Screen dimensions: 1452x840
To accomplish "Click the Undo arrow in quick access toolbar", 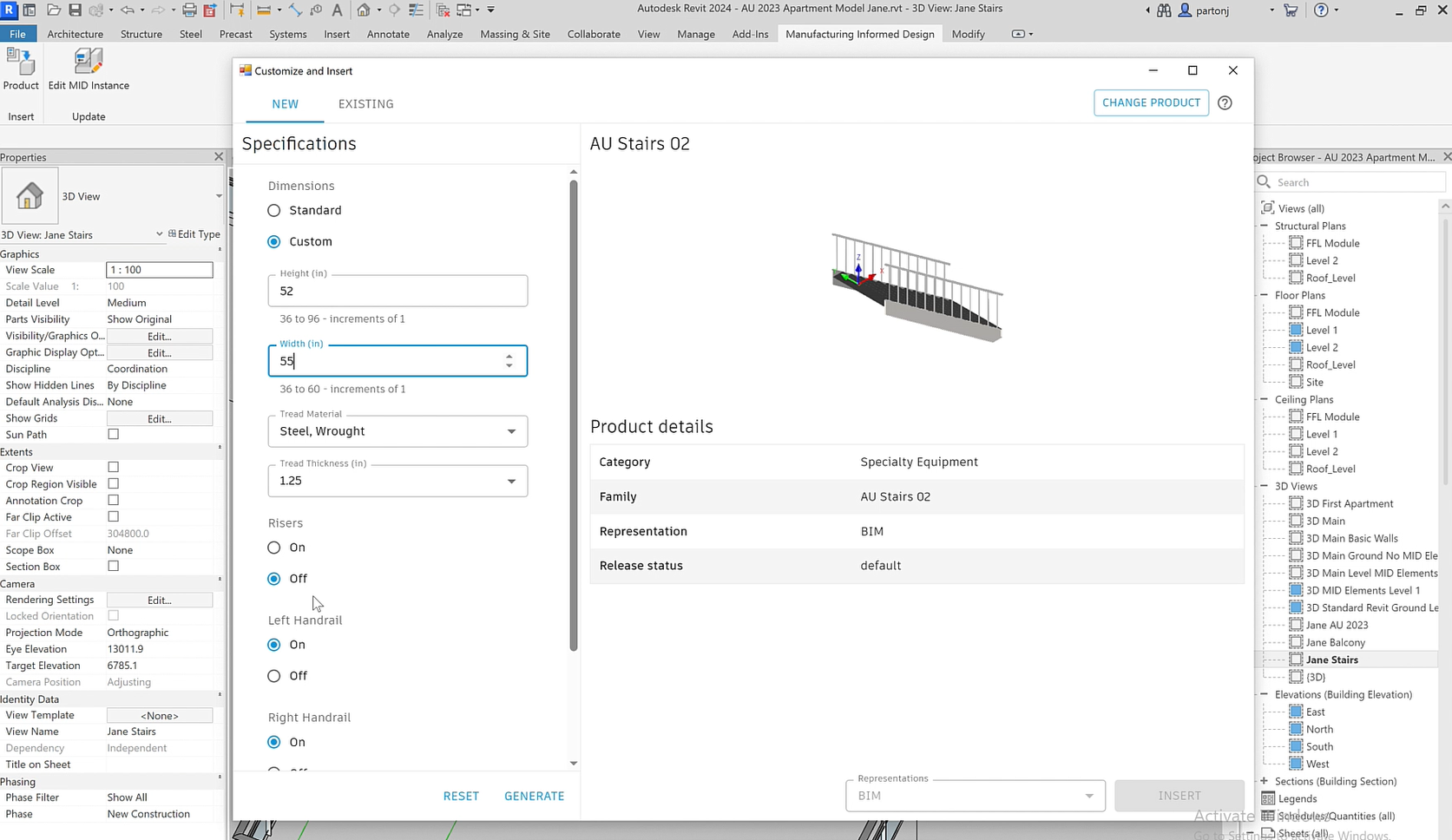I will tap(128, 10).
